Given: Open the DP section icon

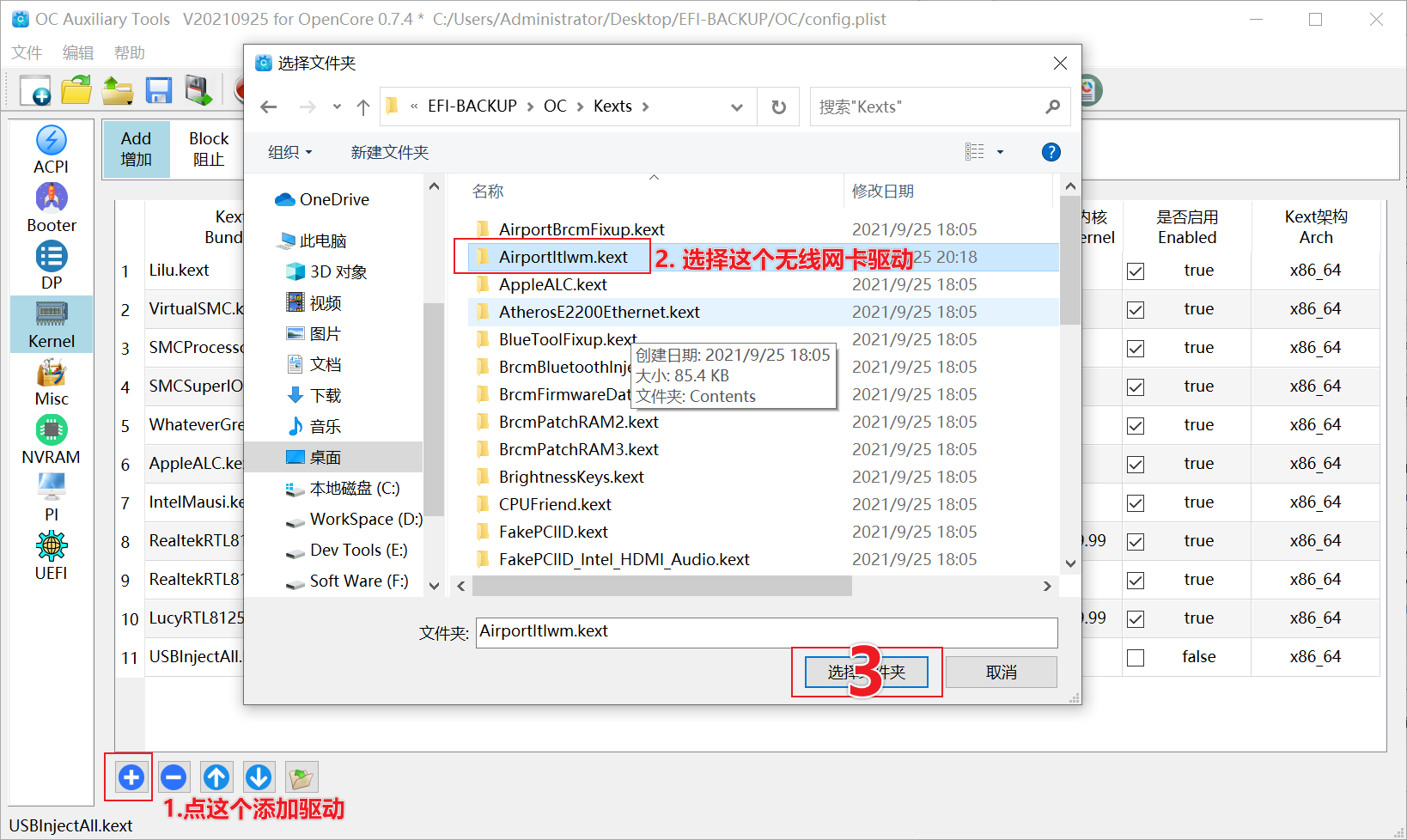Looking at the screenshot, I should point(52,265).
